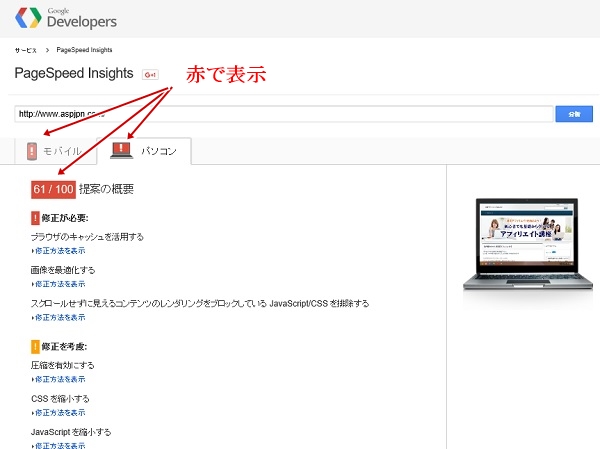Screen dimensions: 600x449
Task: Expand fix details under 圧縮を有効にする
Action: 58,379
